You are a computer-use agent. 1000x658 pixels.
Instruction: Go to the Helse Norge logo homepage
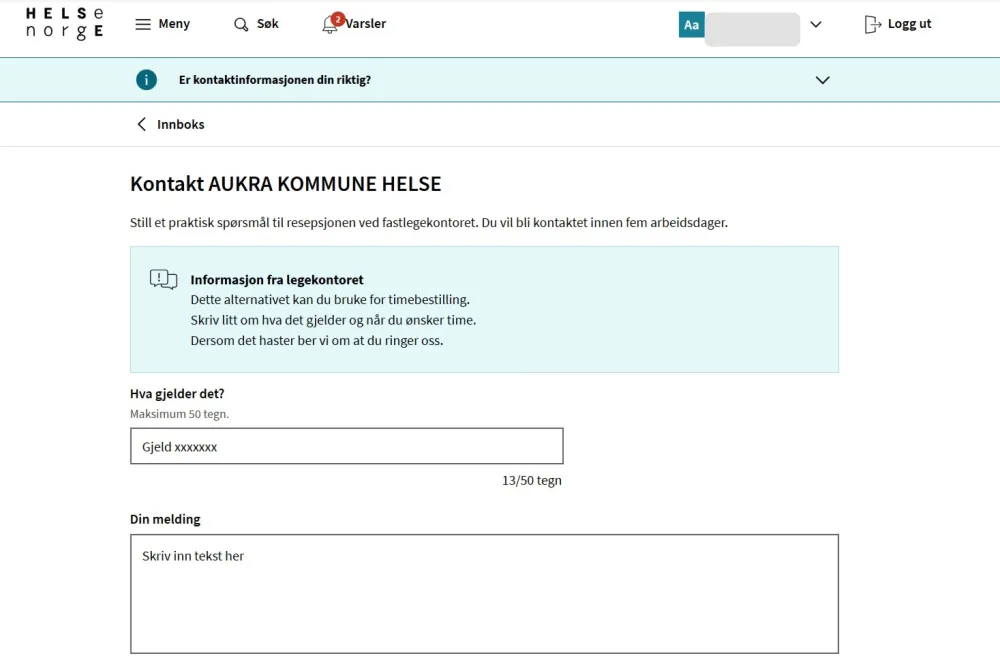(64, 24)
